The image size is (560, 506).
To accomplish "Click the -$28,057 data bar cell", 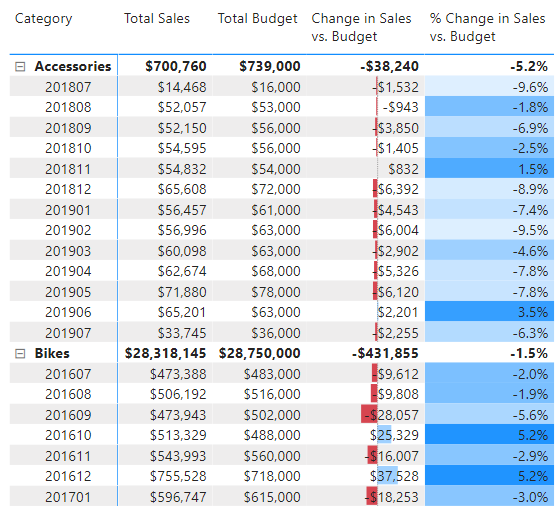I will coord(365,415).
